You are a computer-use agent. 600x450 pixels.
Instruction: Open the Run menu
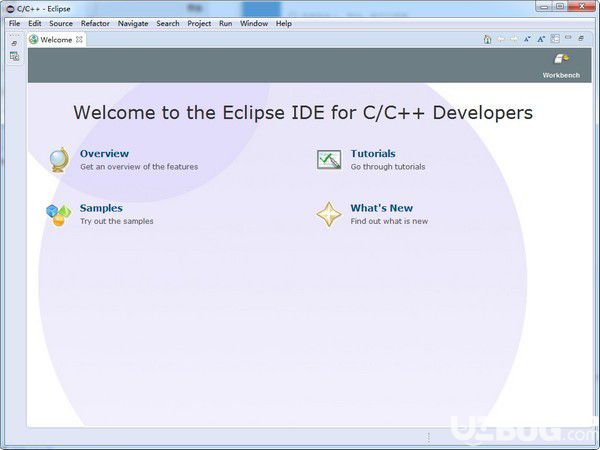(225, 23)
